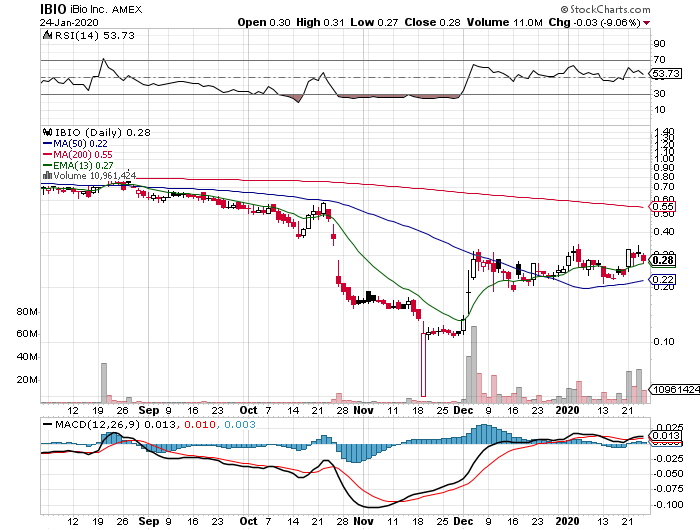700x530 pixels.
Task: Select the 0.28 current price tag
Action: click(x=661, y=260)
